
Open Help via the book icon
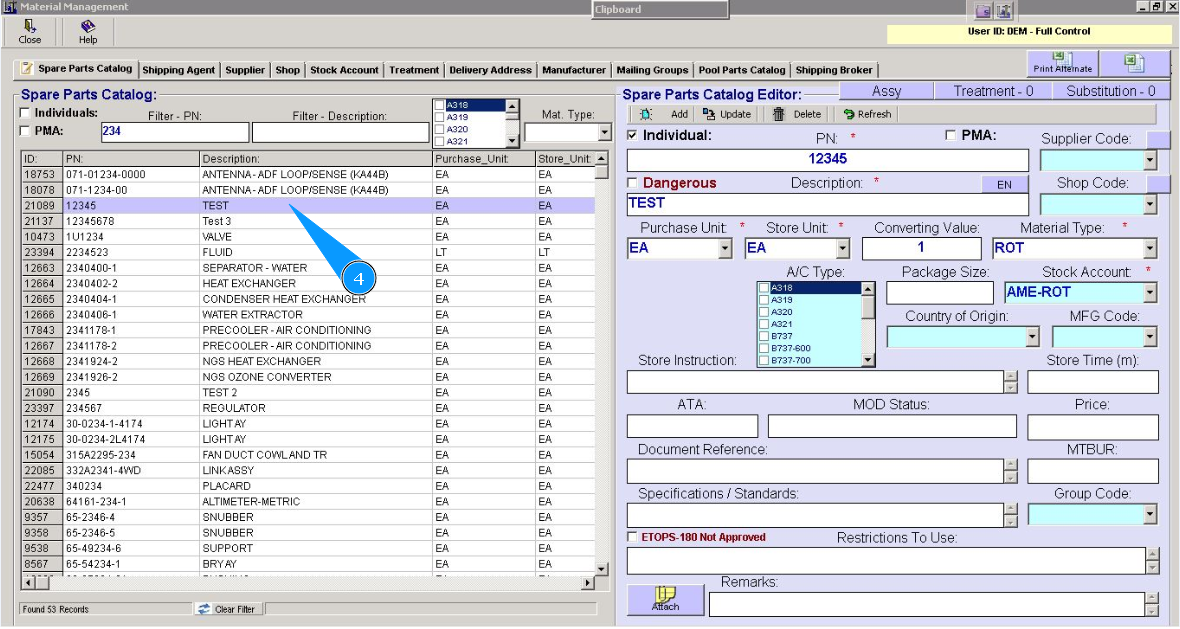[88, 27]
